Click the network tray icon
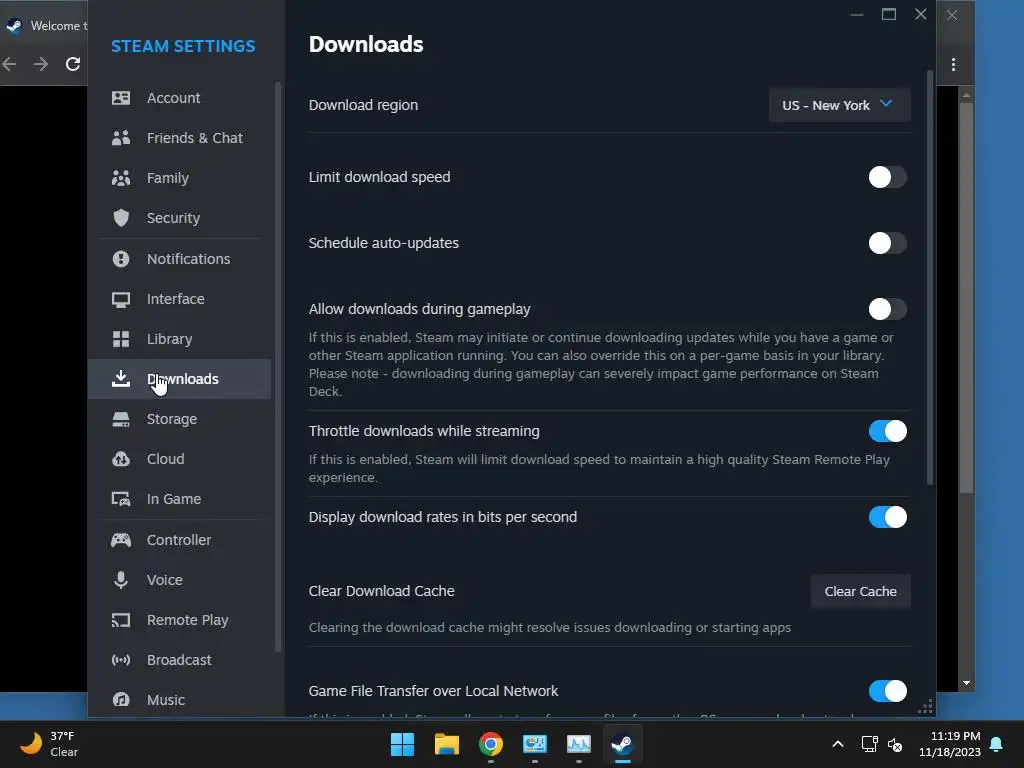The width and height of the screenshot is (1024, 768). pyautogui.click(x=869, y=744)
